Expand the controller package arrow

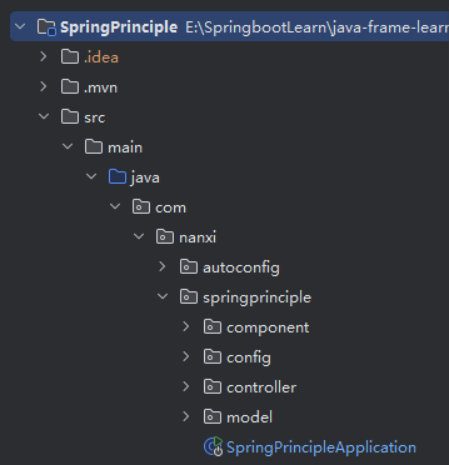click(186, 386)
